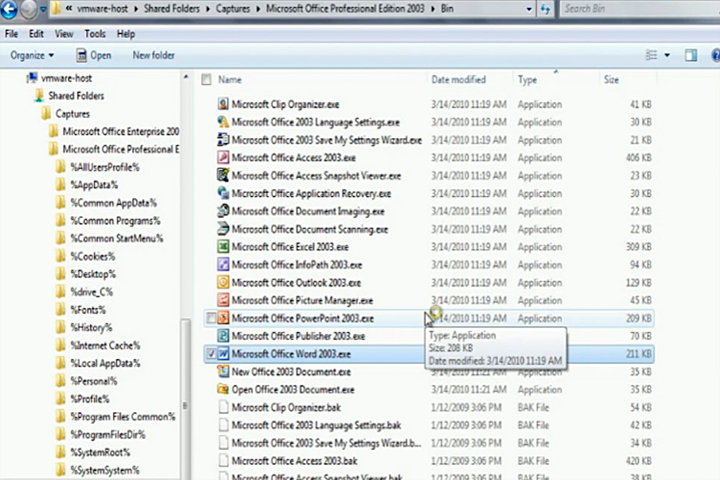Image resolution: width=720 pixels, height=480 pixels.
Task: Click the Microsoft Office Access 2003.bak file icon
Action: 223,461
